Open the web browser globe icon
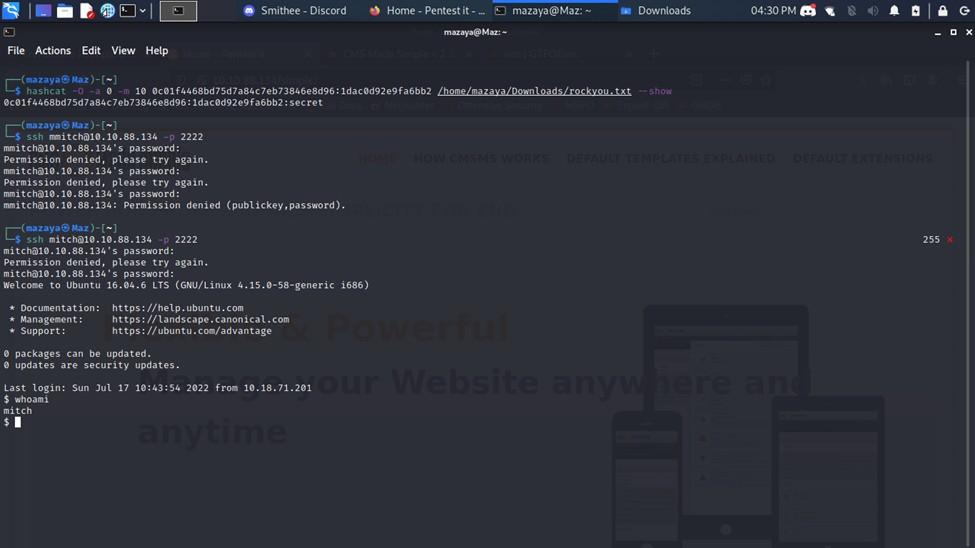Image resolution: width=975 pixels, height=548 pixels. (107, 11)
